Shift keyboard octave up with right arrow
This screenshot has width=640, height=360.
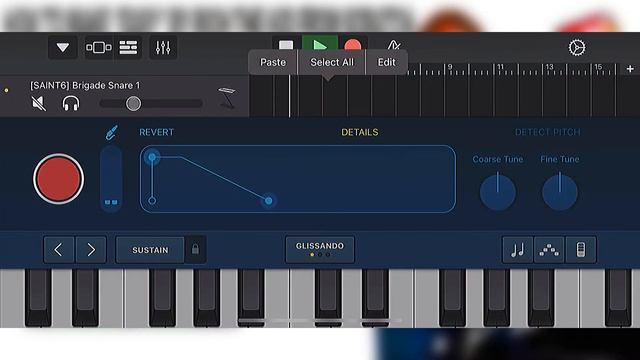pos(91,249)
